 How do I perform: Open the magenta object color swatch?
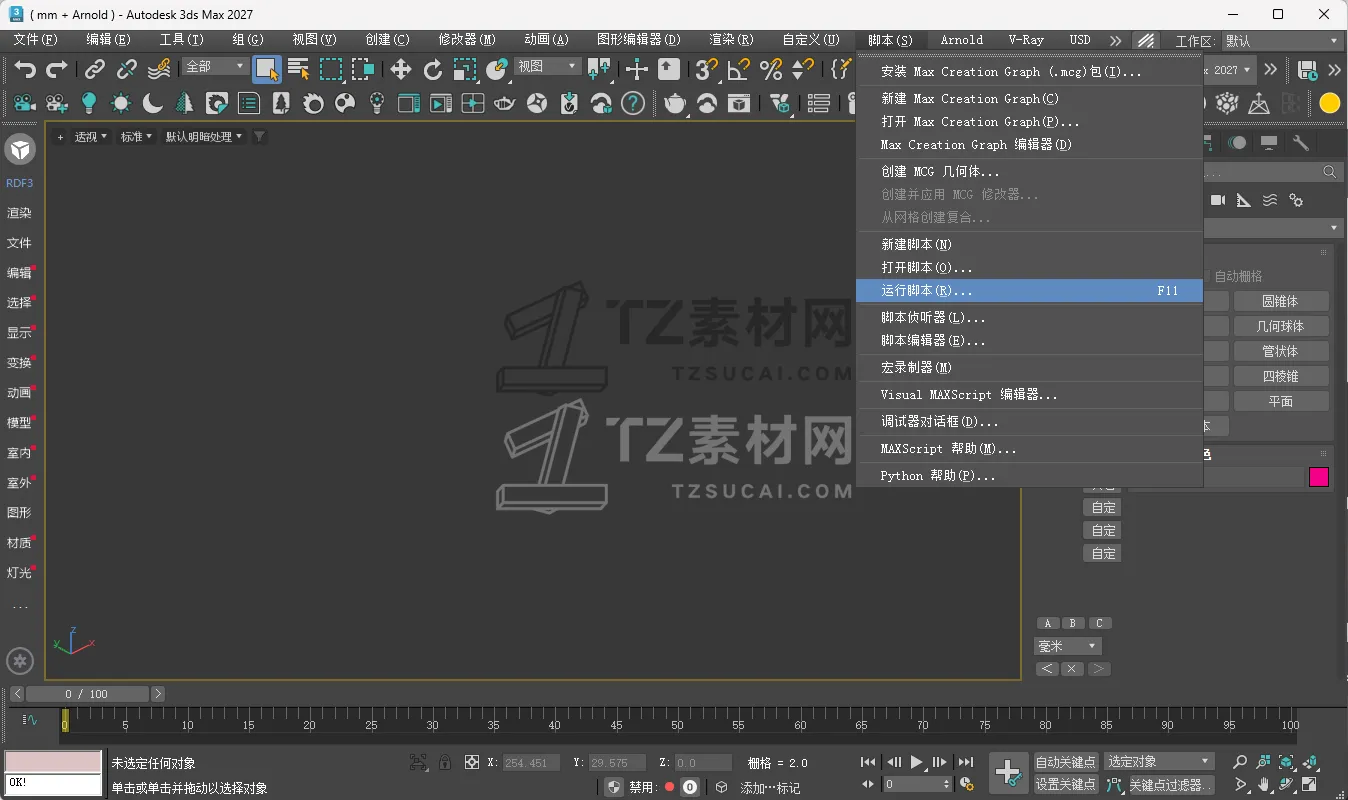1319,477
